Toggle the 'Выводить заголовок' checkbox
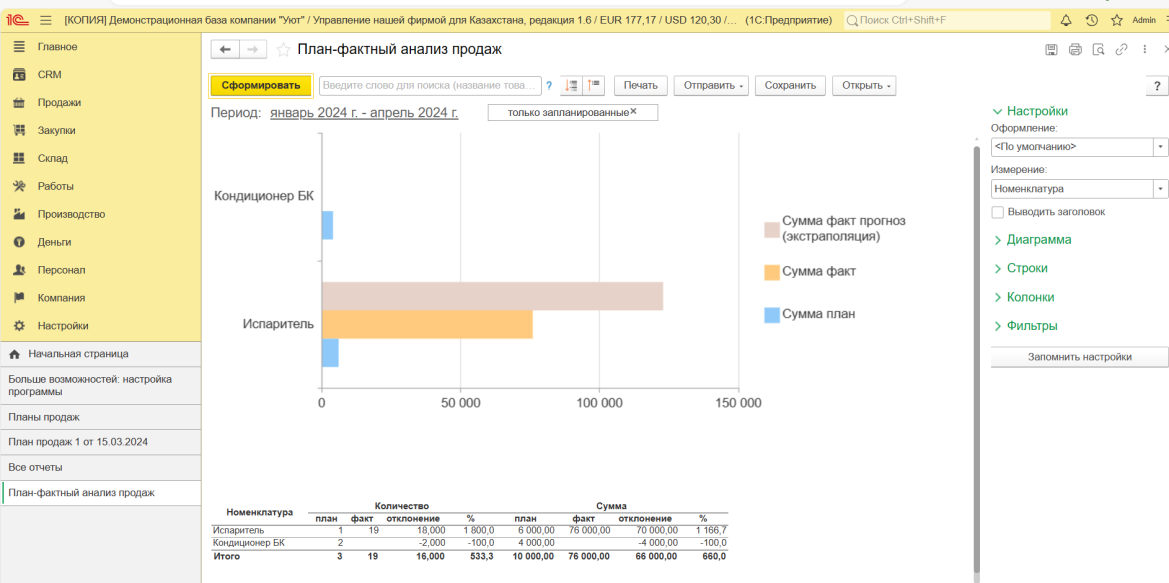This screenshot has height=583, width=1169. [997, 212]
